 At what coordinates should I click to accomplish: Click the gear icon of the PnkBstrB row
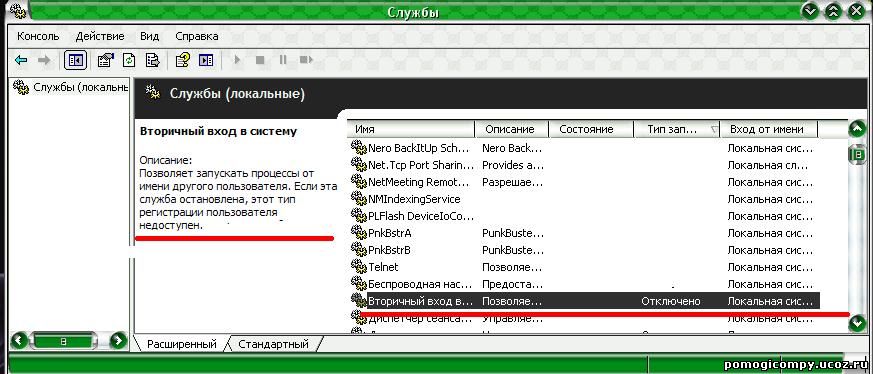point(359,249)
